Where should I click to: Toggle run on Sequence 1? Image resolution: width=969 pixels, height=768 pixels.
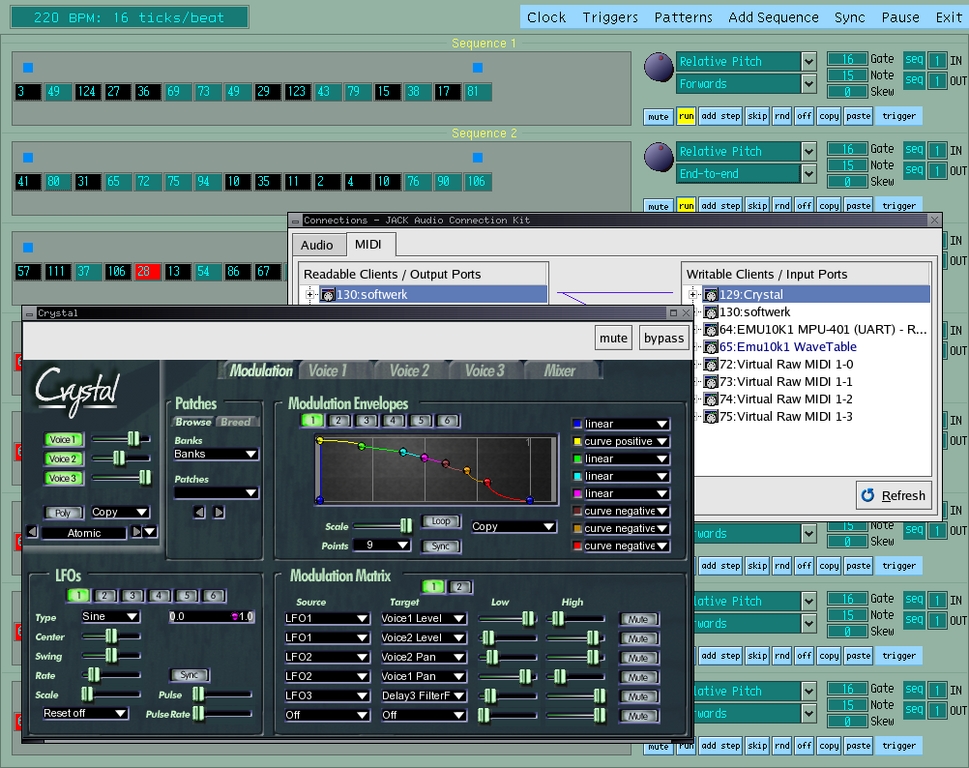(x=686, y=116)
